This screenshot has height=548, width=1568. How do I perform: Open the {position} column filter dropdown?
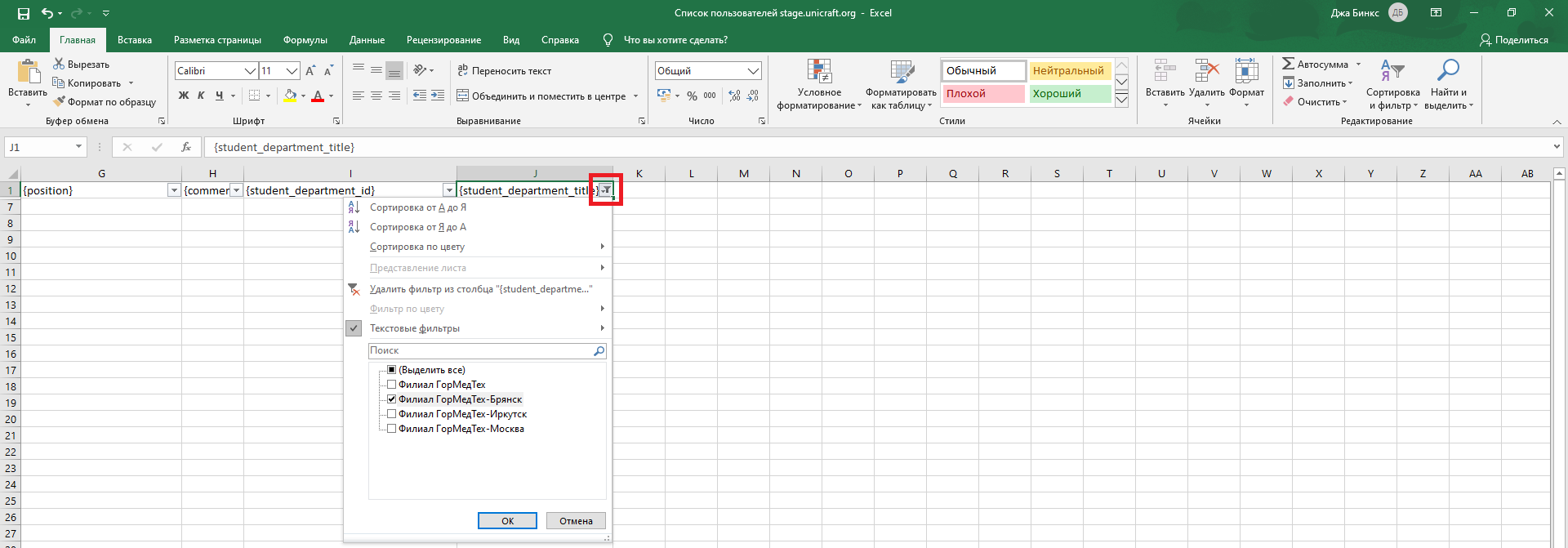tap(173, 190)
